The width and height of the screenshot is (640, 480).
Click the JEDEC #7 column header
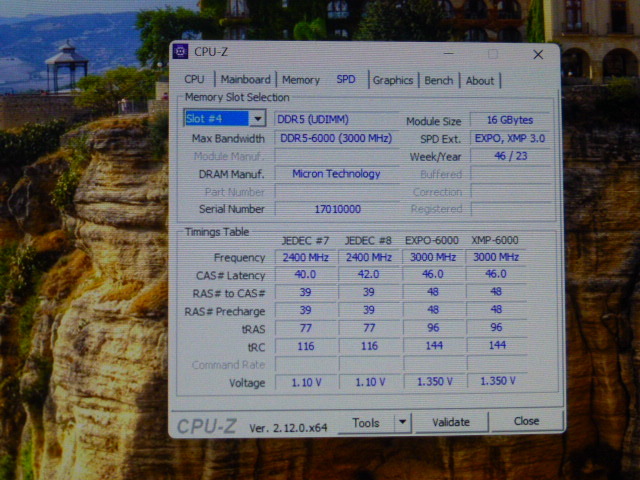point(305,241)
